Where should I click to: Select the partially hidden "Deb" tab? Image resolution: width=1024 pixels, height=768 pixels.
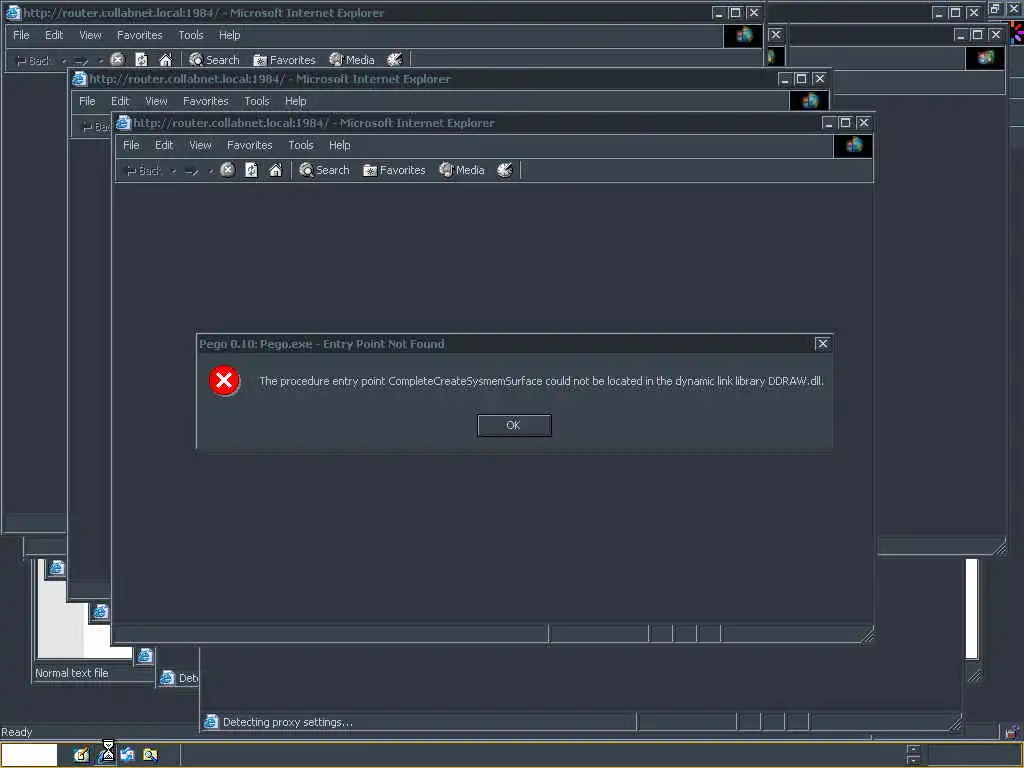pos(178,678)
